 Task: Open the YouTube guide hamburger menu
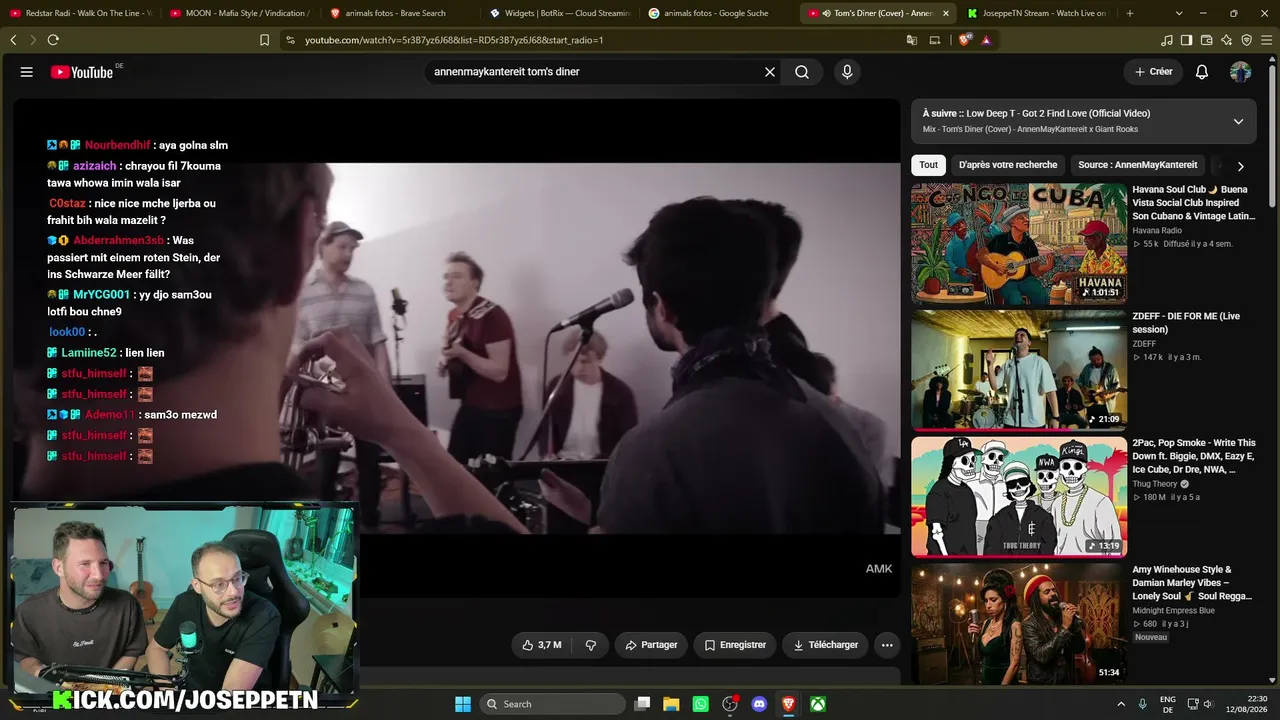[x=27, y=72]
